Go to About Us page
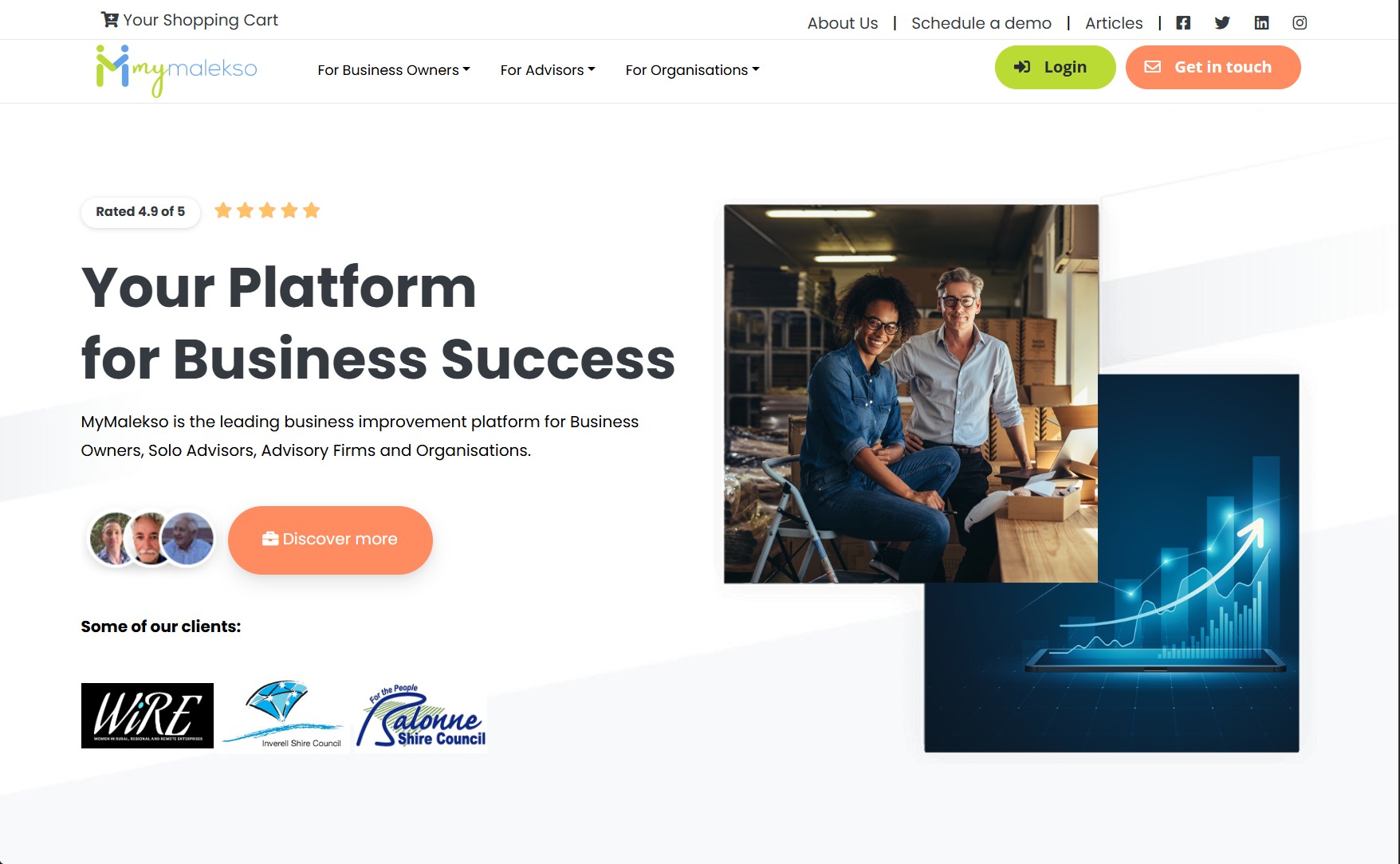 pyautogui.click(x=843, y=23)
